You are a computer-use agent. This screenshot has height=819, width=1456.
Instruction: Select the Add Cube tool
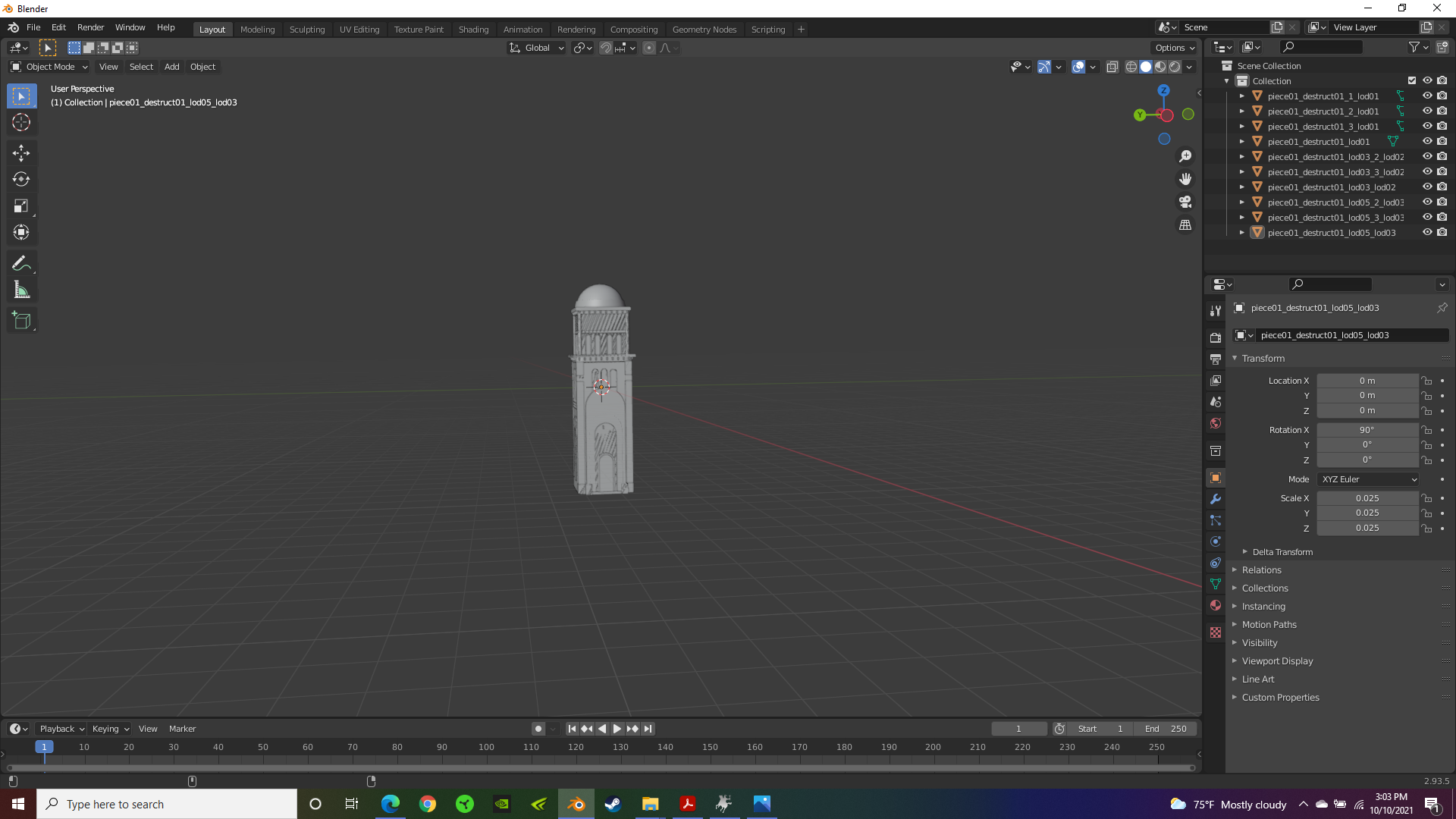coord(21,321)
